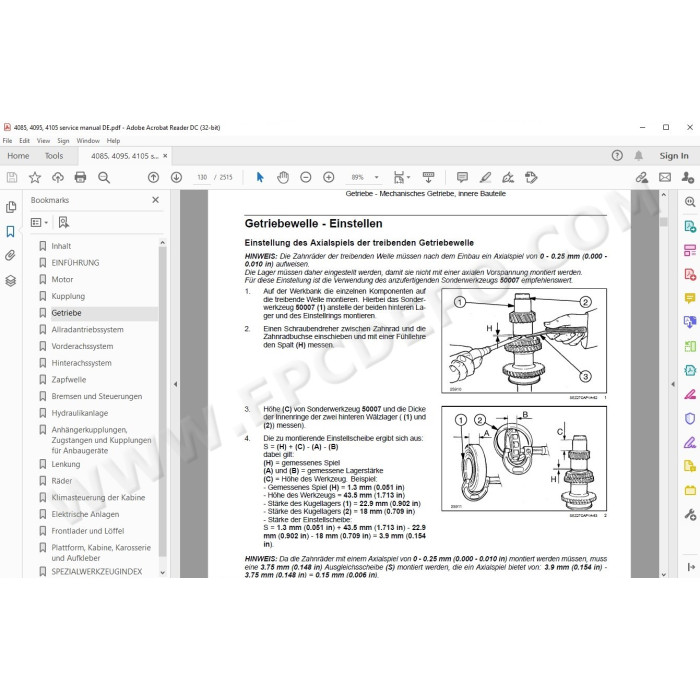Screen dimensions: 700x700
Task: Open bookmark options menu dropdown
Action: click(x=39, y=222)
